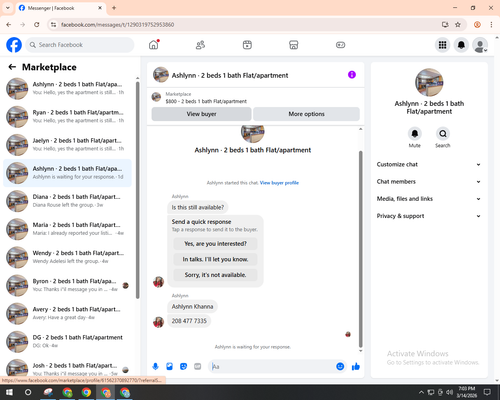This screenshot has height=400, width=500.
Task: Bookmark this page with star icon
Action: (458, 25)
